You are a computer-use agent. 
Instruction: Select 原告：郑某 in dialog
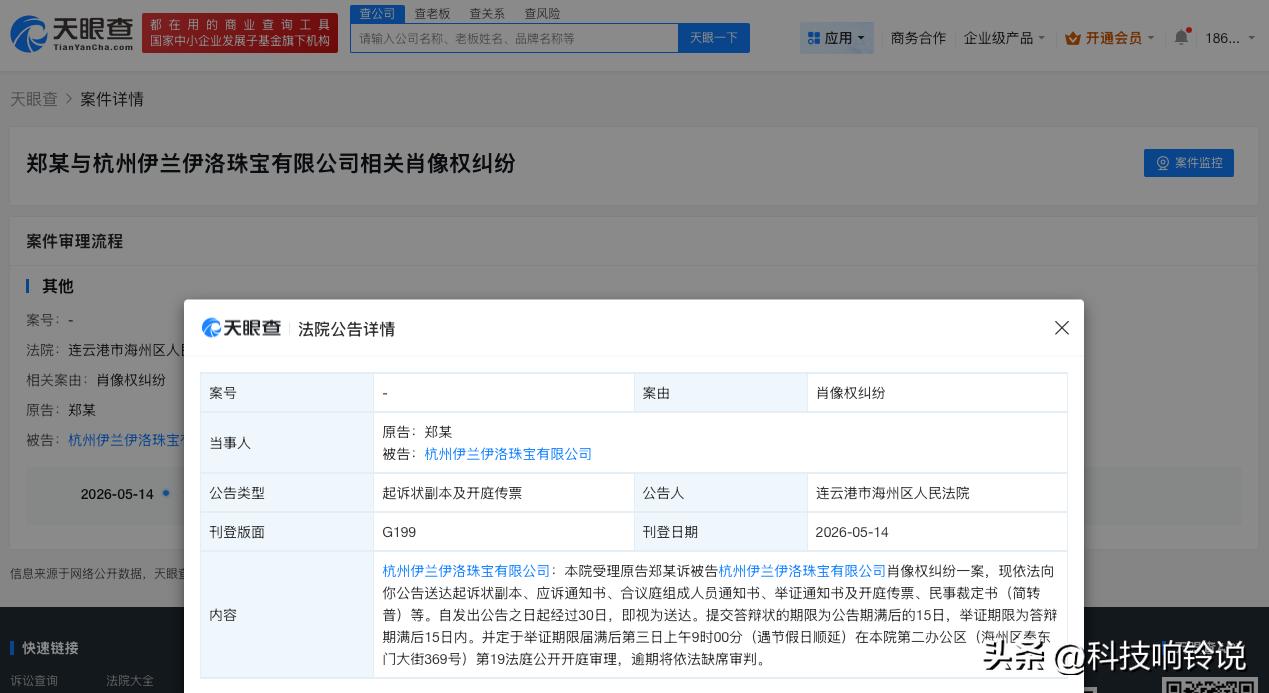tap(417, 432)
